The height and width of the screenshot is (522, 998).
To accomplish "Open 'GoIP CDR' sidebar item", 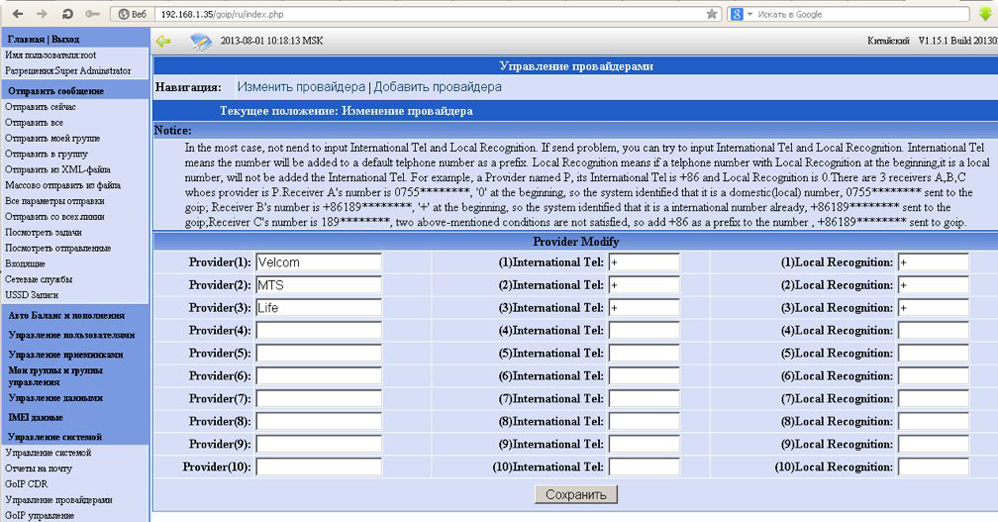I will click(26, 484).
